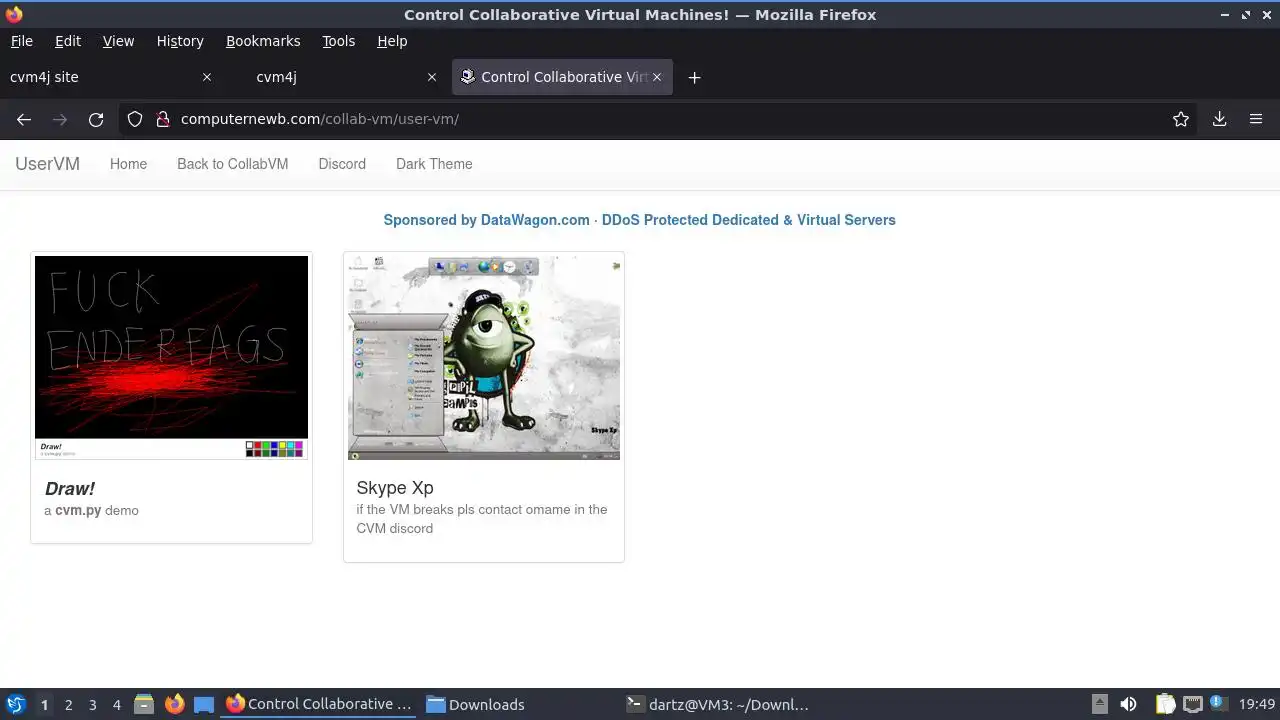Switch to the 'cvm4j' tab
This screenshot has height=720, width=1280.
(x=335, y=77)
